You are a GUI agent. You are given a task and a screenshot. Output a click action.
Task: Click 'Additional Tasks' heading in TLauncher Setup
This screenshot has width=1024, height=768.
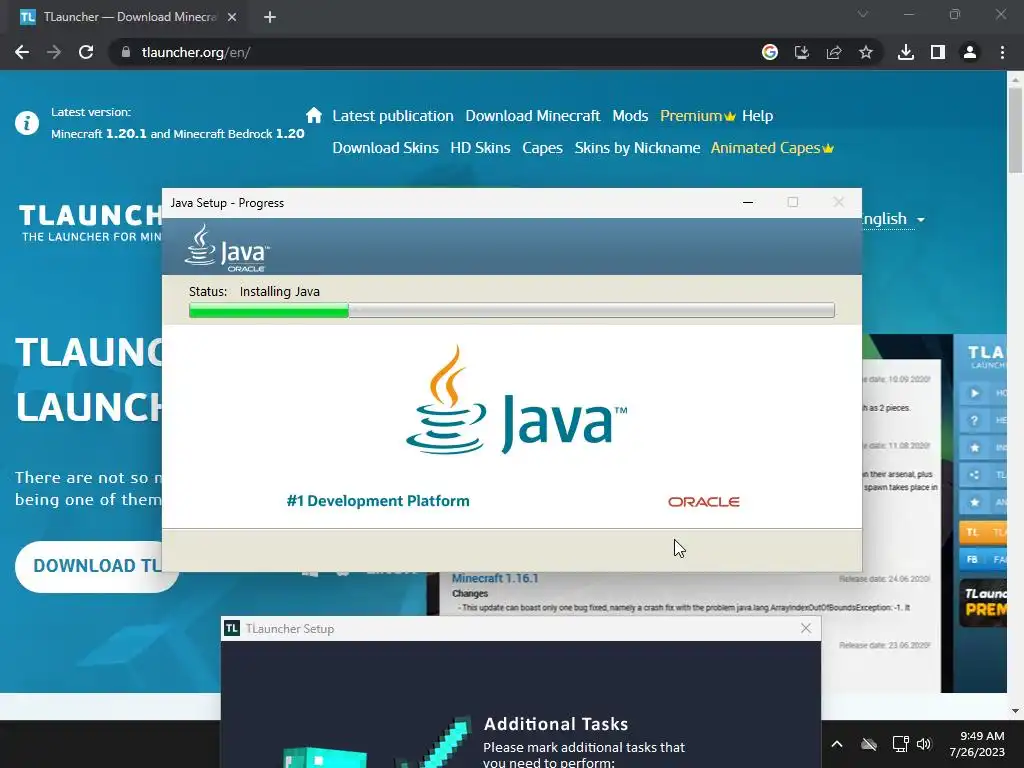tap(556, 724)
